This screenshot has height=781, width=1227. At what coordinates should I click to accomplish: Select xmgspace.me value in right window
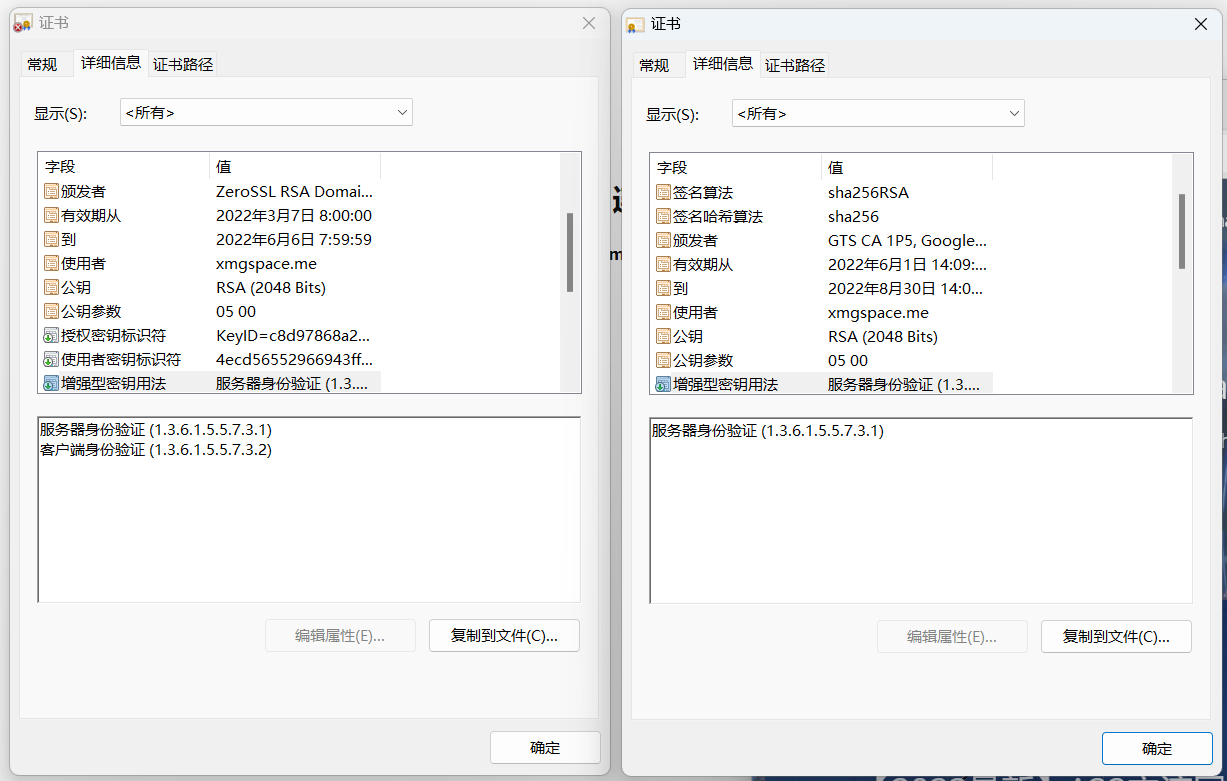coord(878,312)
